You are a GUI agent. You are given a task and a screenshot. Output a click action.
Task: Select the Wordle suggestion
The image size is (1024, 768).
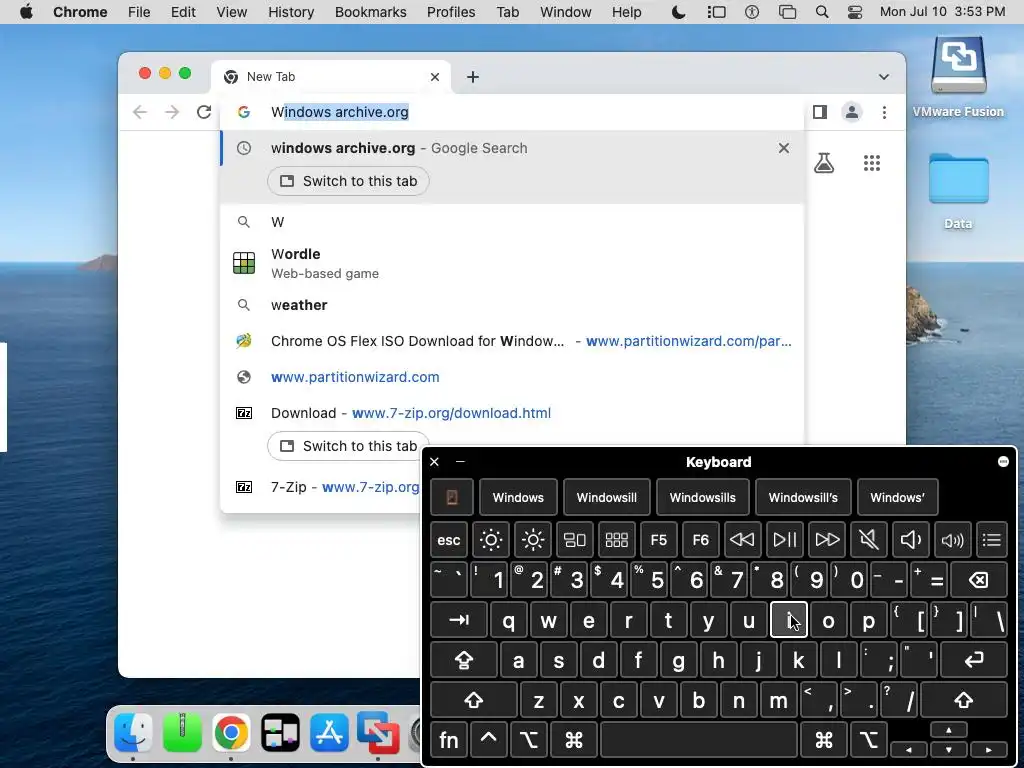coord(512,263)
